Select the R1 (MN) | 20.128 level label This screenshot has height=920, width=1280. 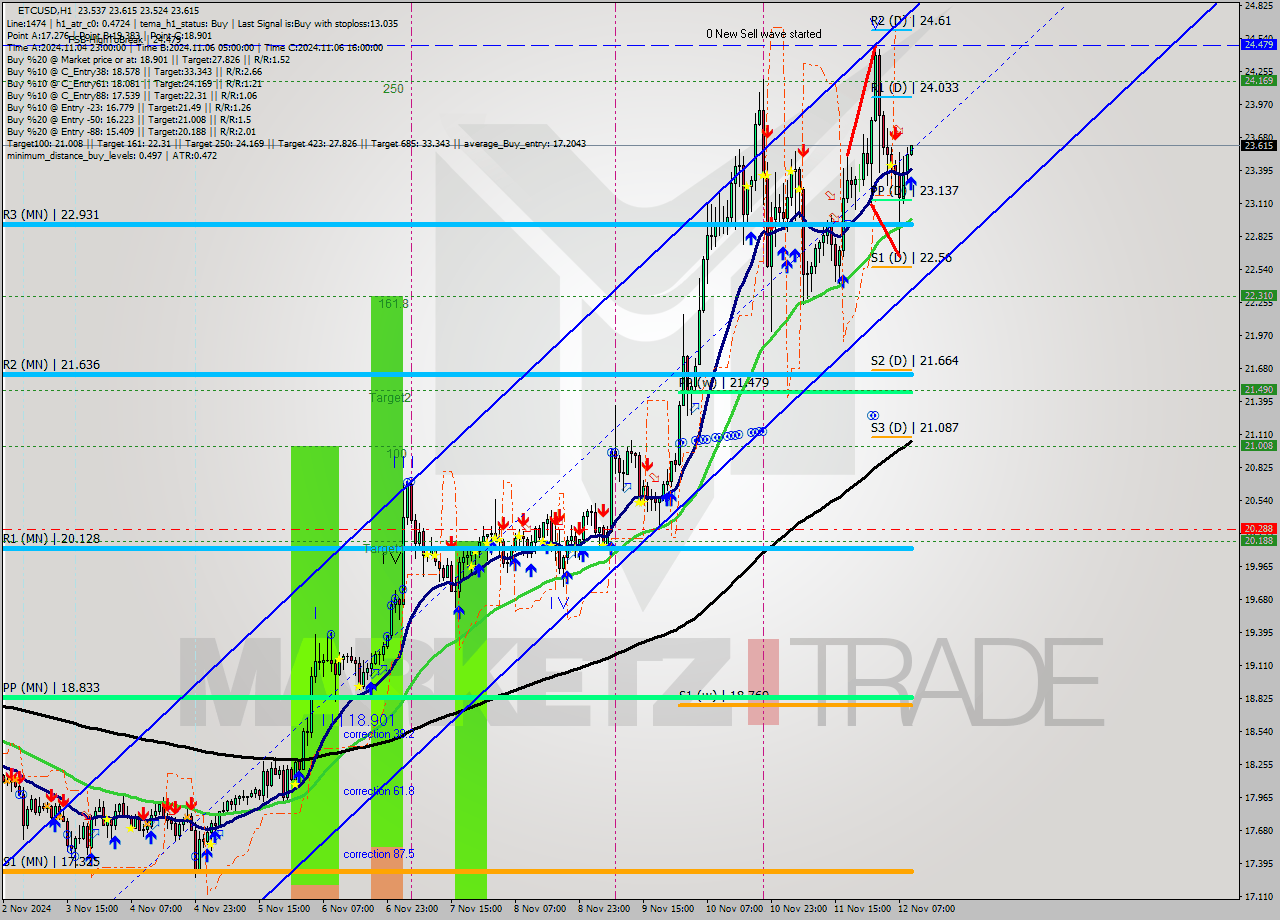tap(49, 538)
